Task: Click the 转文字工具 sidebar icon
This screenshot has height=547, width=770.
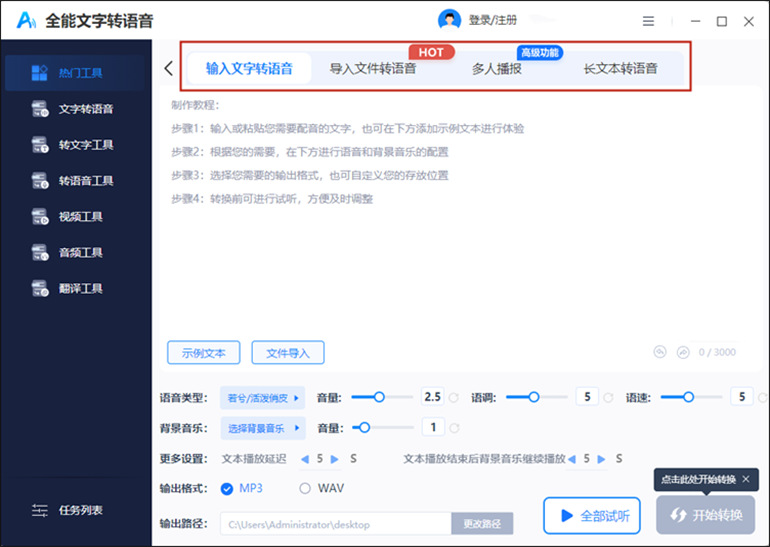Action: click(40, 144)
